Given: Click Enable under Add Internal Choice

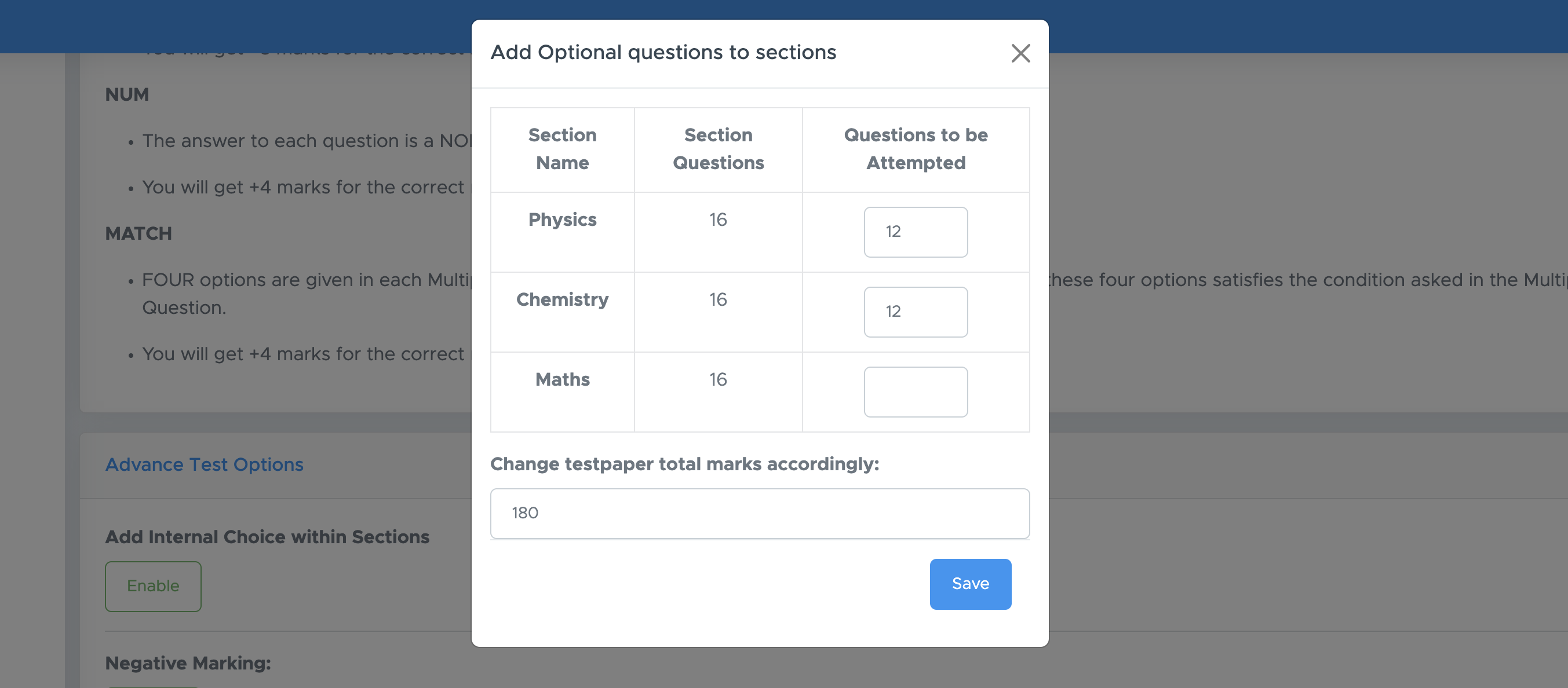Looking at the screenshot, I should click(153, 586).
